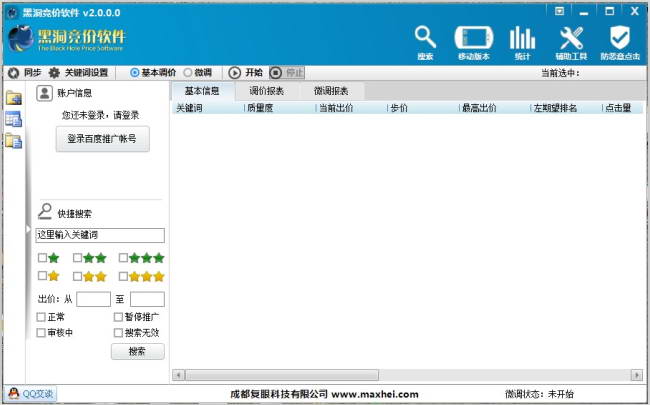Click the 搜索 magnifier icon in header
The image size is (650, 405).
[425, 39]
